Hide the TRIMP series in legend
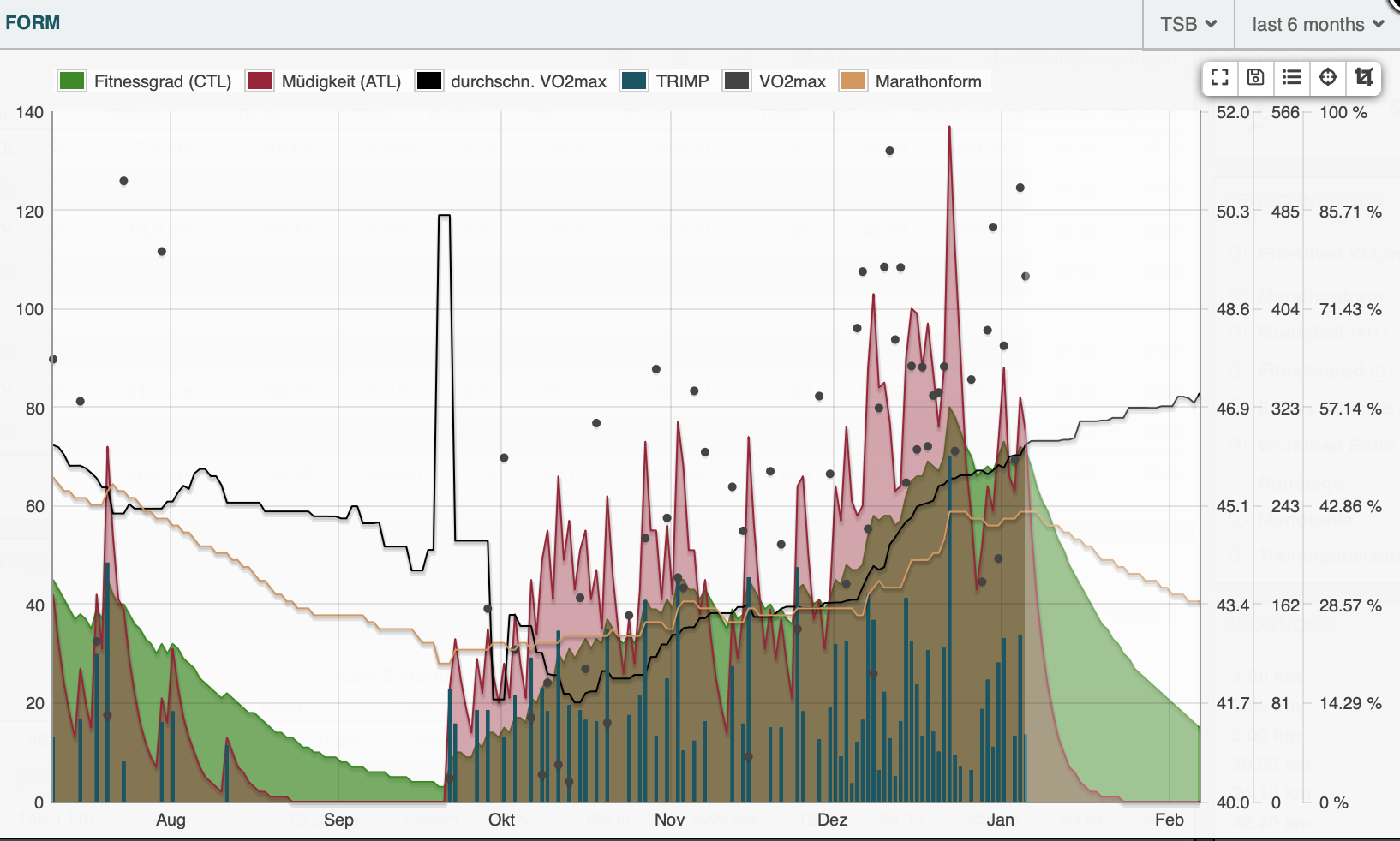The width and height of the screenshot is (1400, 841). 682,81
